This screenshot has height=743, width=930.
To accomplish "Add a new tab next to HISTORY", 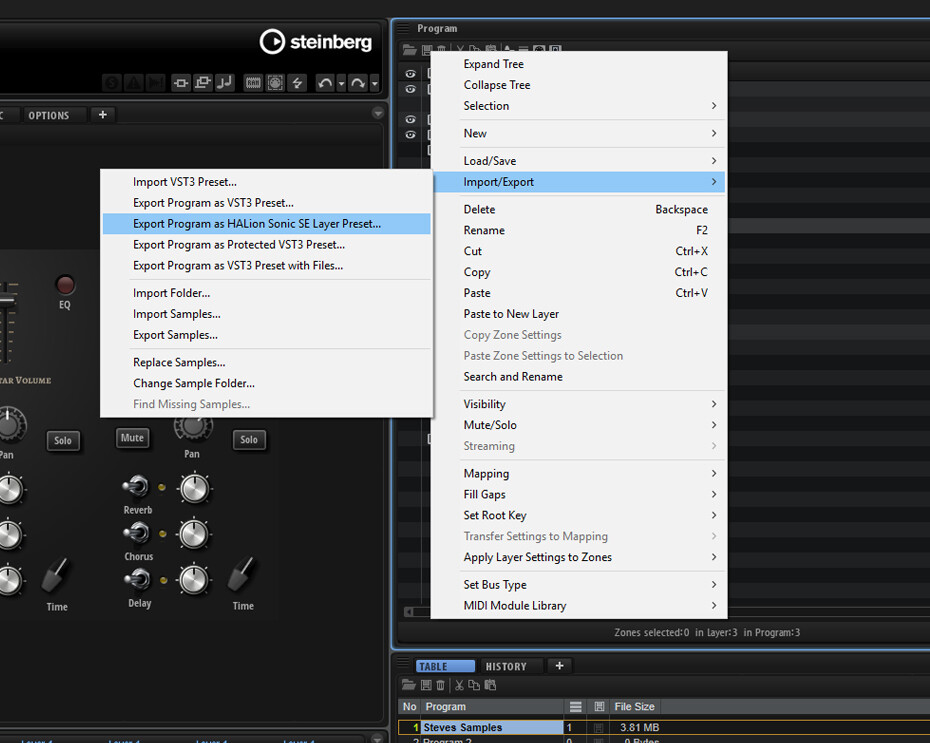I will click(x=559, y=666).
